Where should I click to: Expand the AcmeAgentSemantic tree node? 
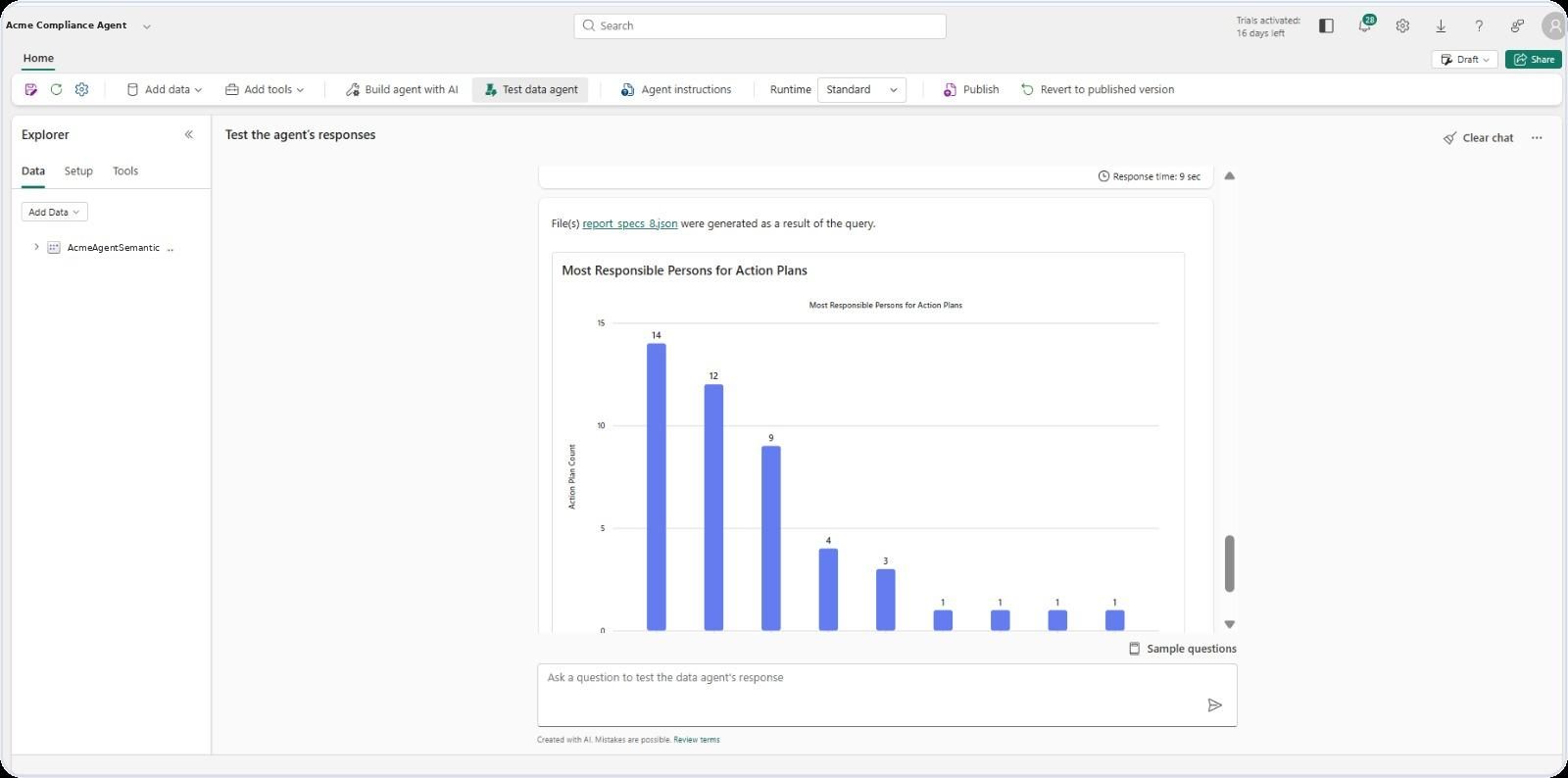[x=36, y=247]
